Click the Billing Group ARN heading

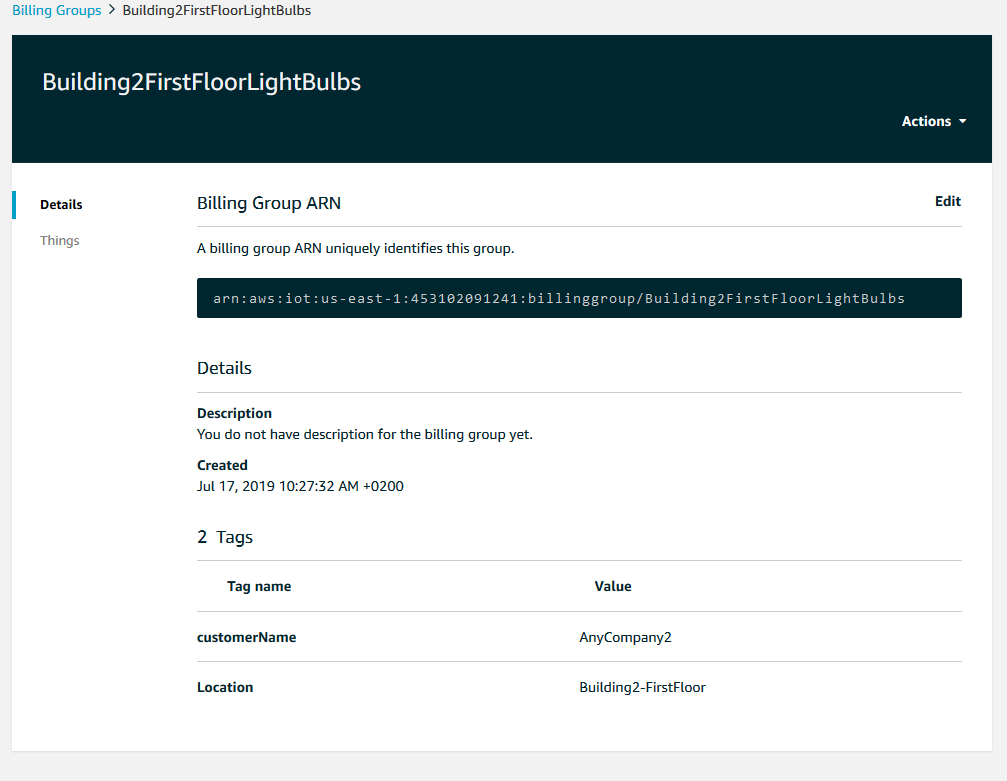(x=269, y=202)
